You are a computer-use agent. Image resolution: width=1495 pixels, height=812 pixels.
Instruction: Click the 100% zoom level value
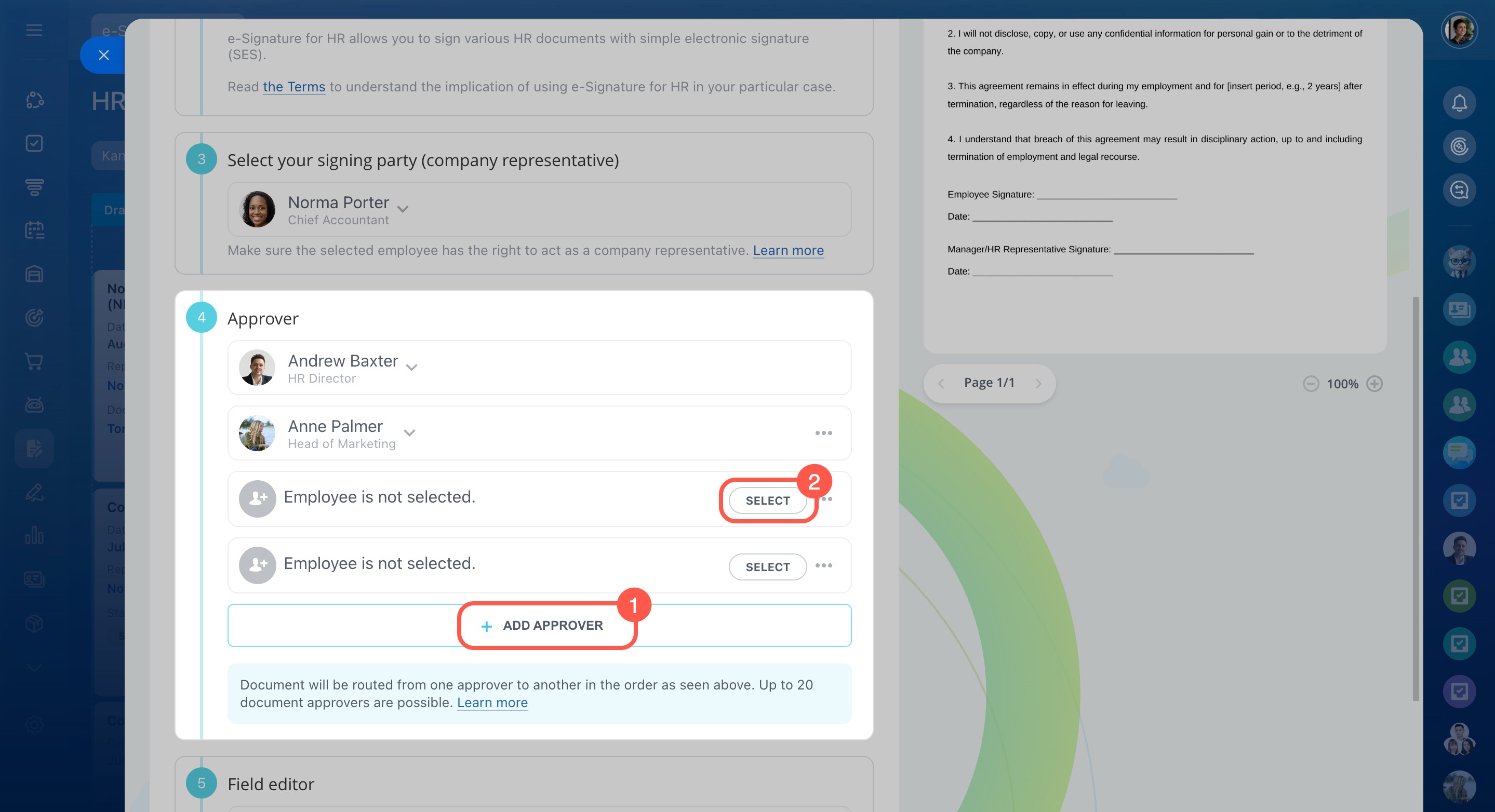pyautogui.click(x=1342, y=383)
